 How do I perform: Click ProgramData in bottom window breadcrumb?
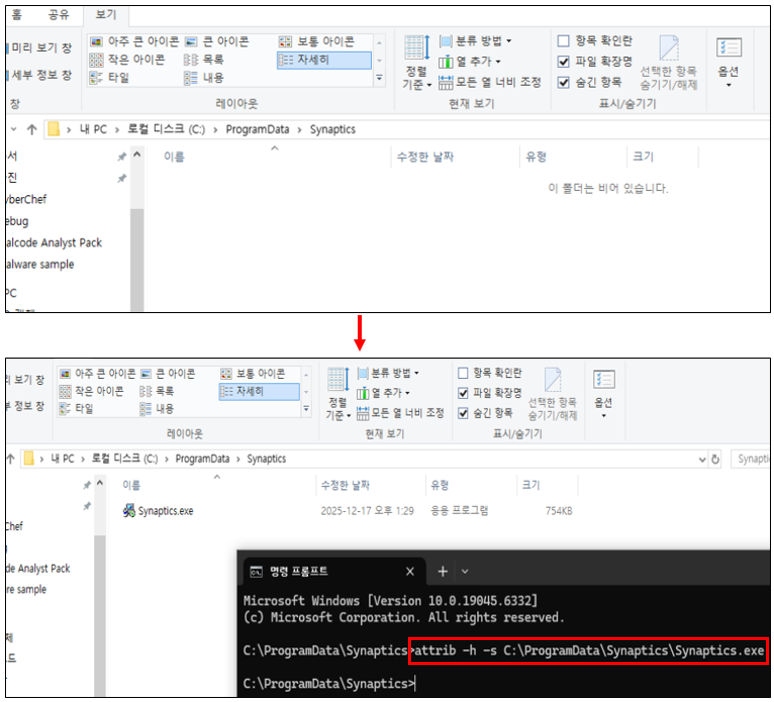(x=202, y=459)
